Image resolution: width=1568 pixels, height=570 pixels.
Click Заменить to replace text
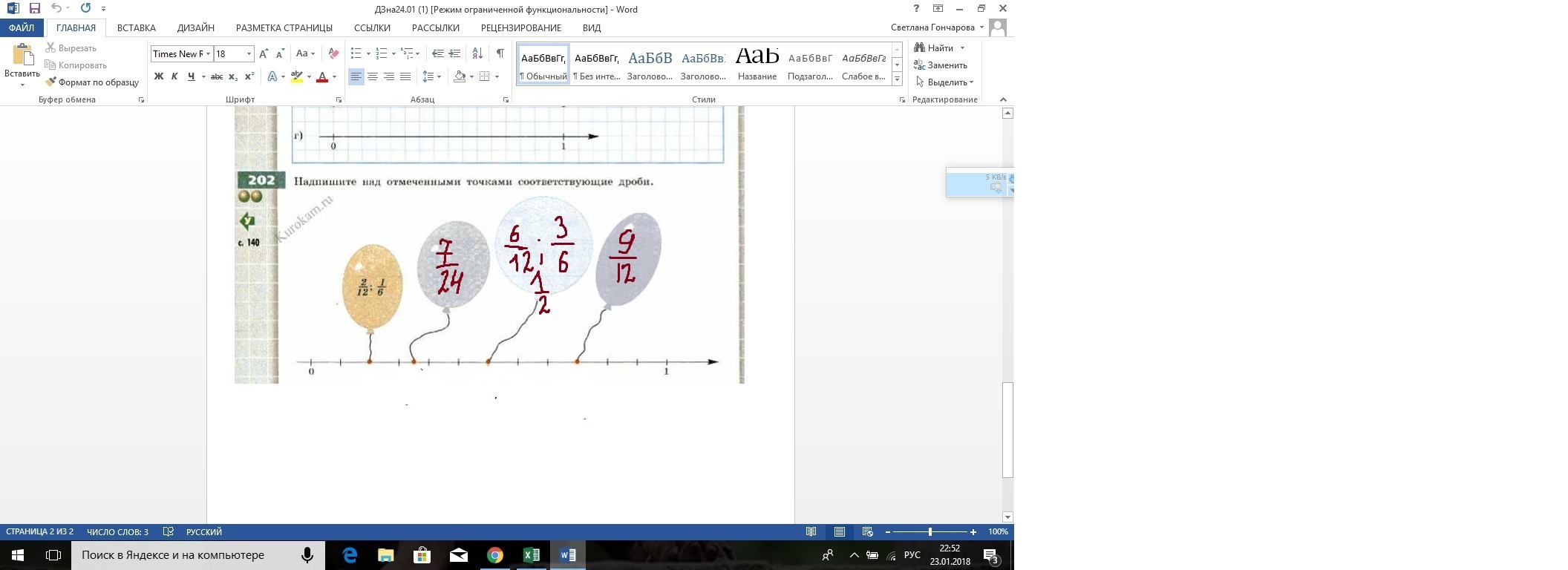tap(941, 65)
